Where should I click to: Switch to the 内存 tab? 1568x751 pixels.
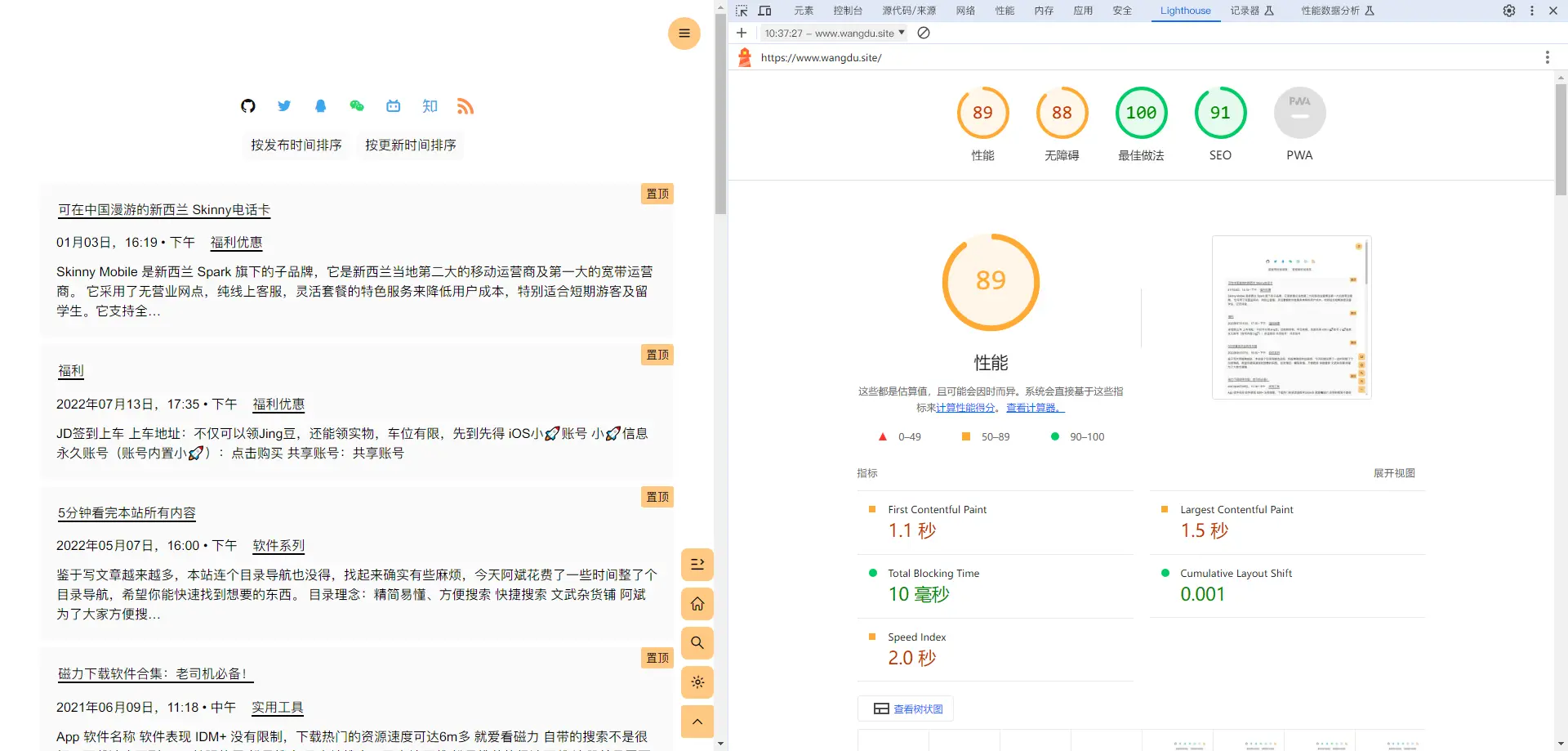[x=1044, y=11]
